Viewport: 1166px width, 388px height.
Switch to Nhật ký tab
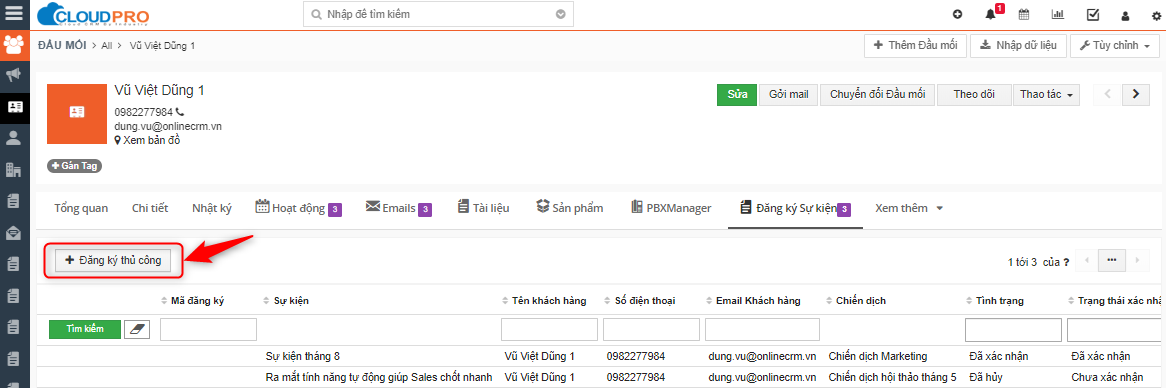click(x=212, y=208)
